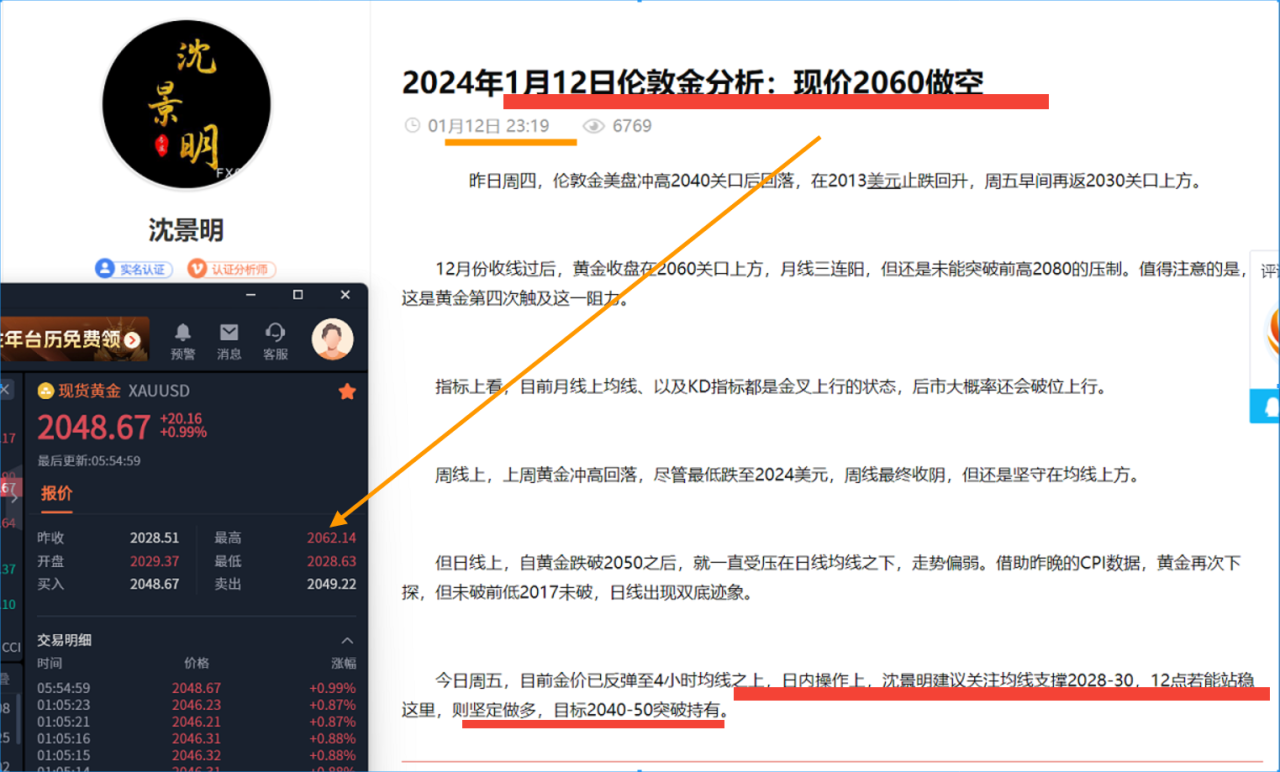Collapse the 交易明细 section chevron

point(347,640)
